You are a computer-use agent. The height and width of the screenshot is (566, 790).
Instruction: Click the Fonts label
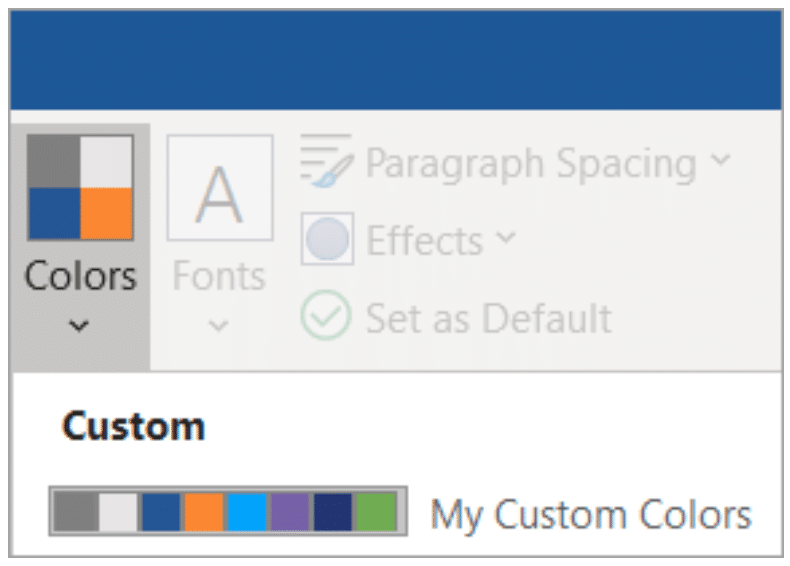[219, 276]
